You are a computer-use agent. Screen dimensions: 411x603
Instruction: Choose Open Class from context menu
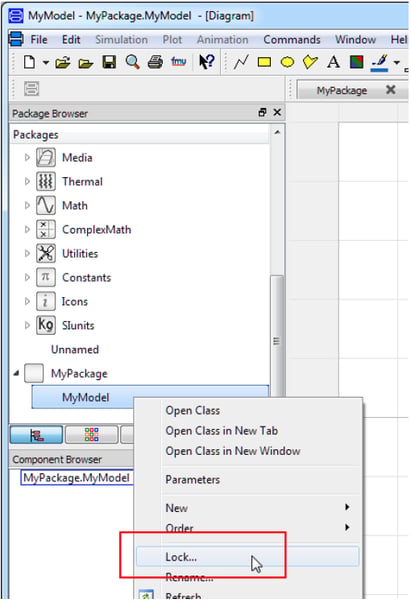click(193, 410)
